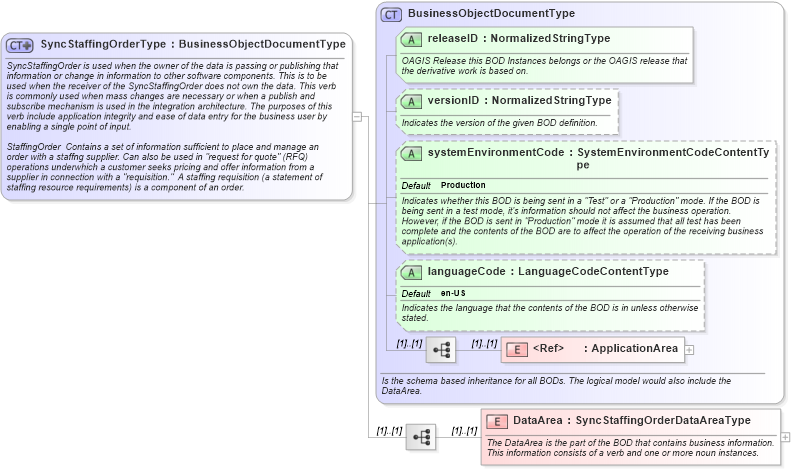Click the [1]..[1] cardinality left of ApplicationArea compositor

tap(409, 344)
